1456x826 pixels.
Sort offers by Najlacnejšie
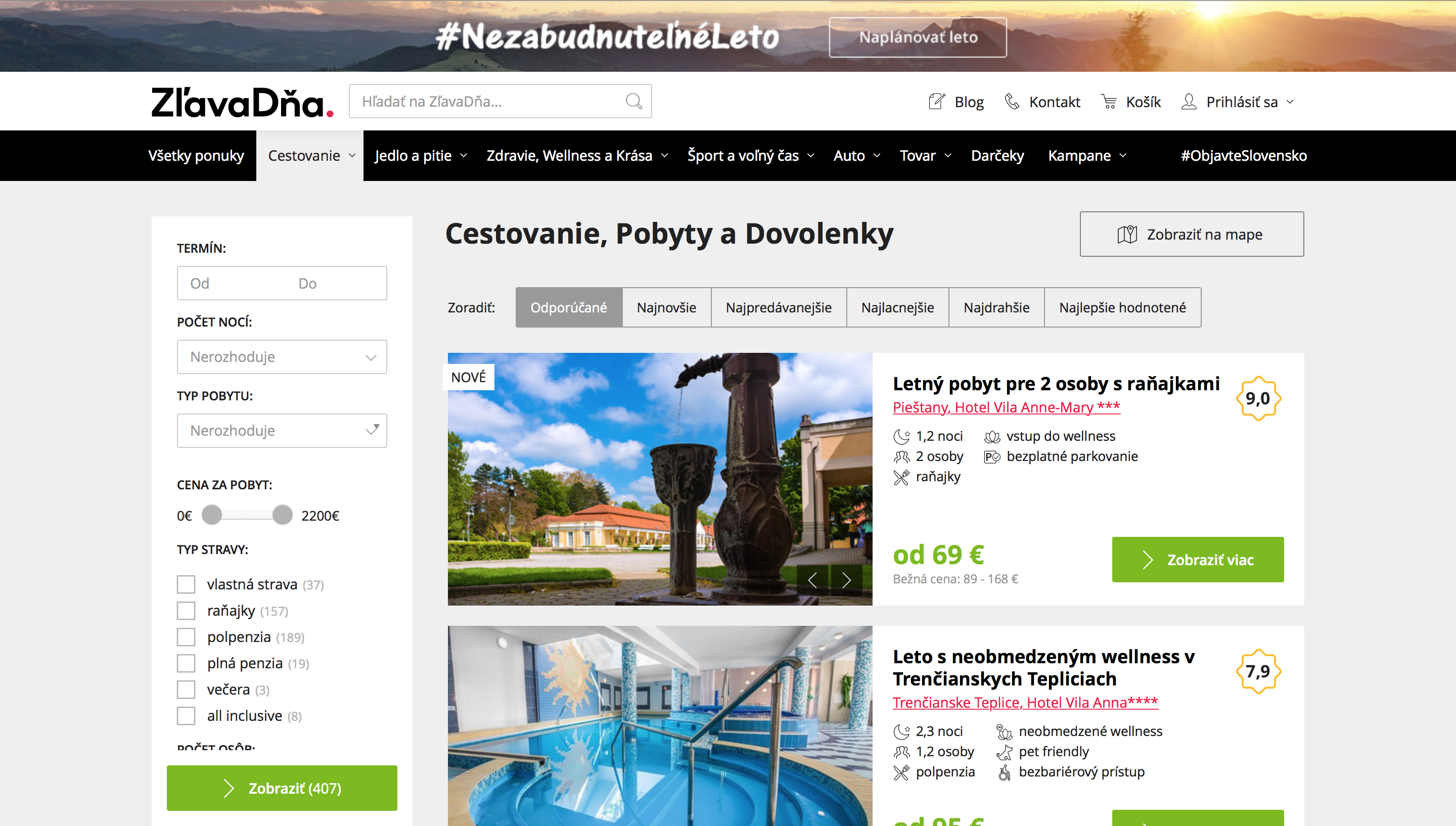(x=897, y=307)
